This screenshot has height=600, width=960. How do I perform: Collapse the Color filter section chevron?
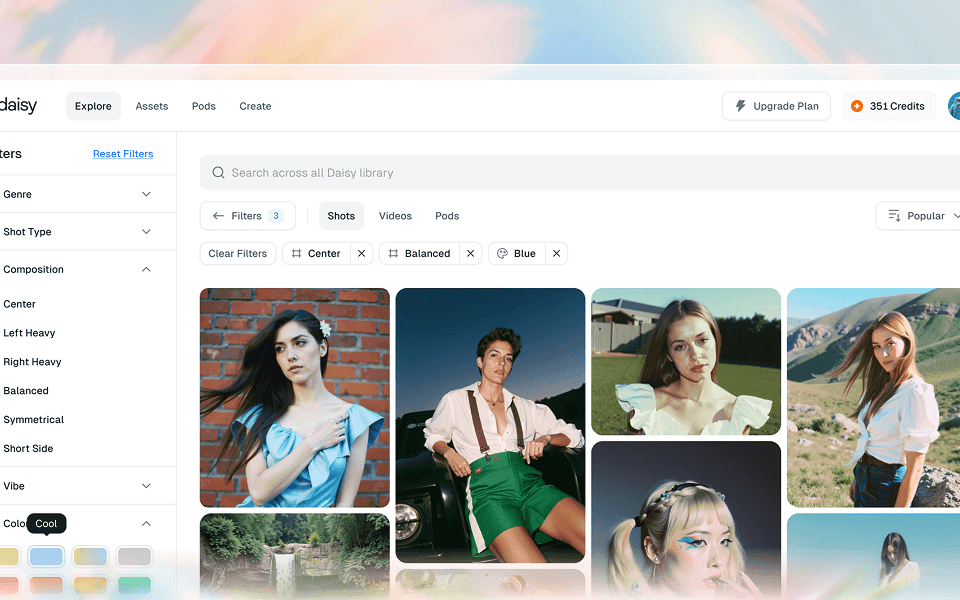tap(146, 523)
